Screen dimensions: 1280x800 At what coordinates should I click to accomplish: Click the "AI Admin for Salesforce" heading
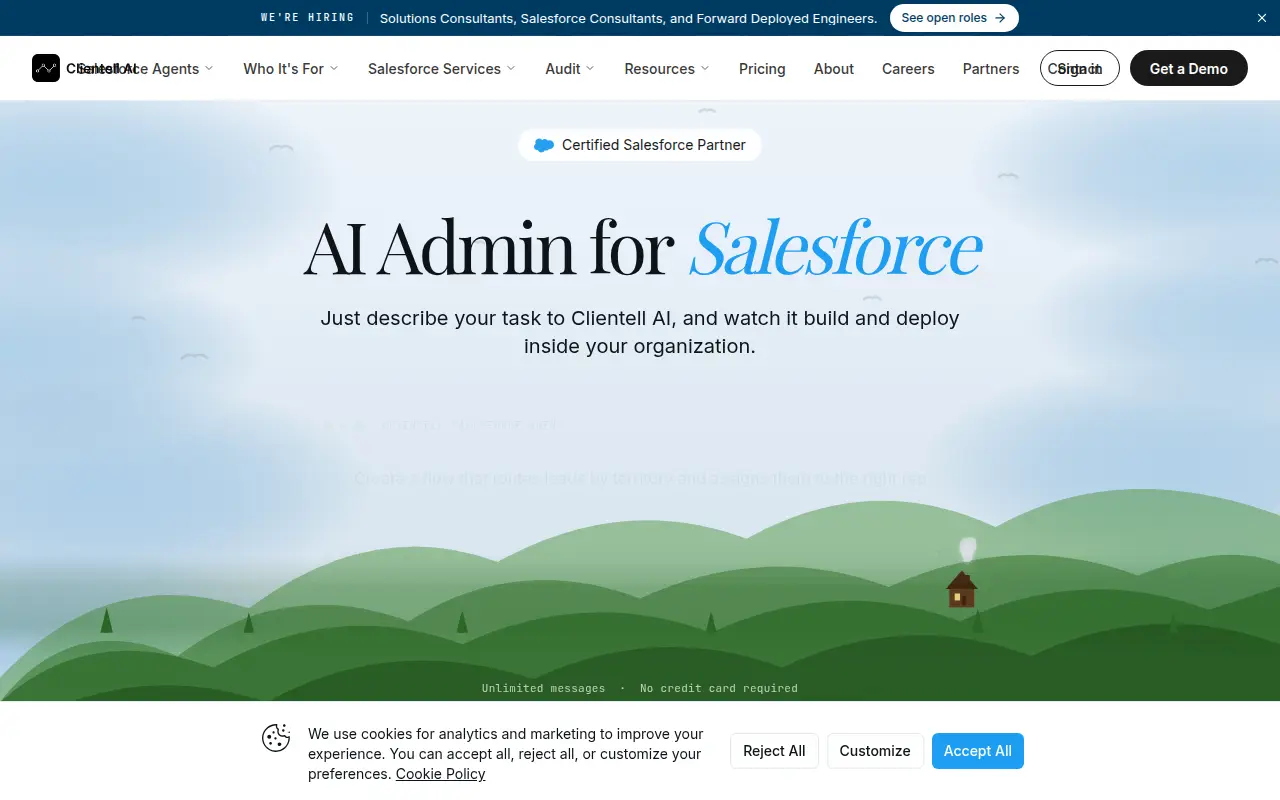coord(642,247)
